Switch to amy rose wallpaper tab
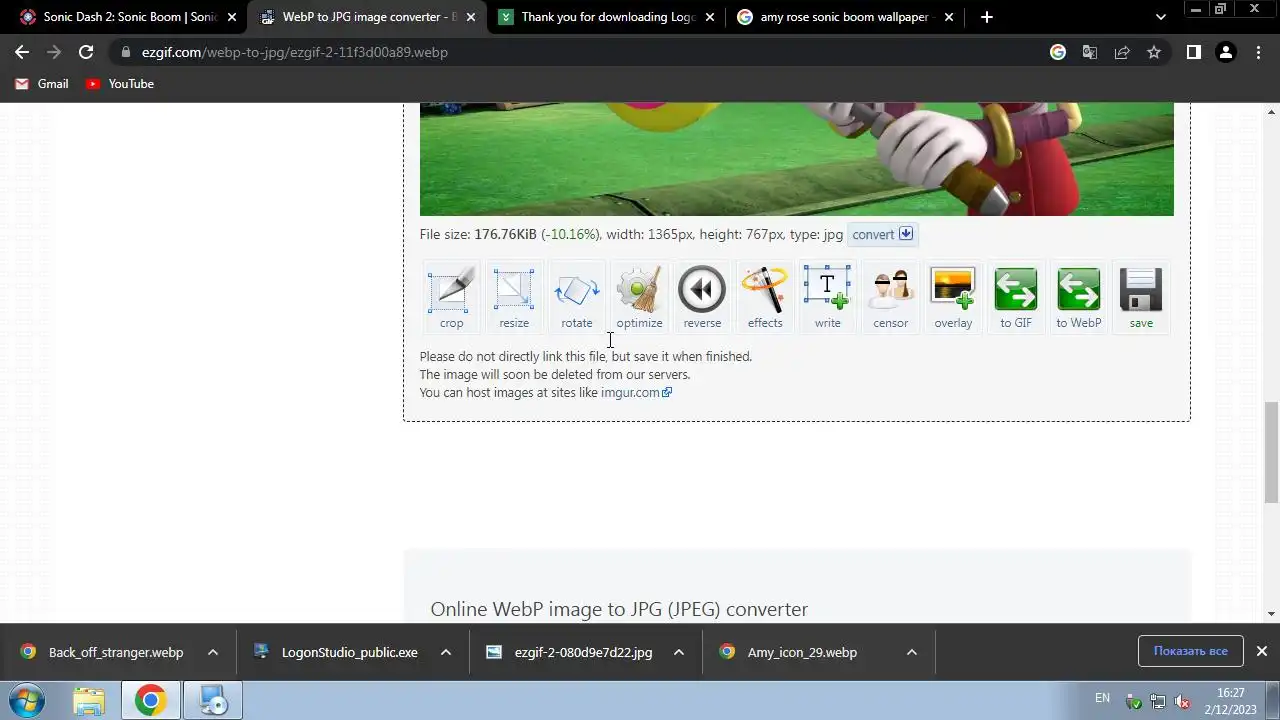This screenshot has height=720, width=1280. tap(844, 17)
